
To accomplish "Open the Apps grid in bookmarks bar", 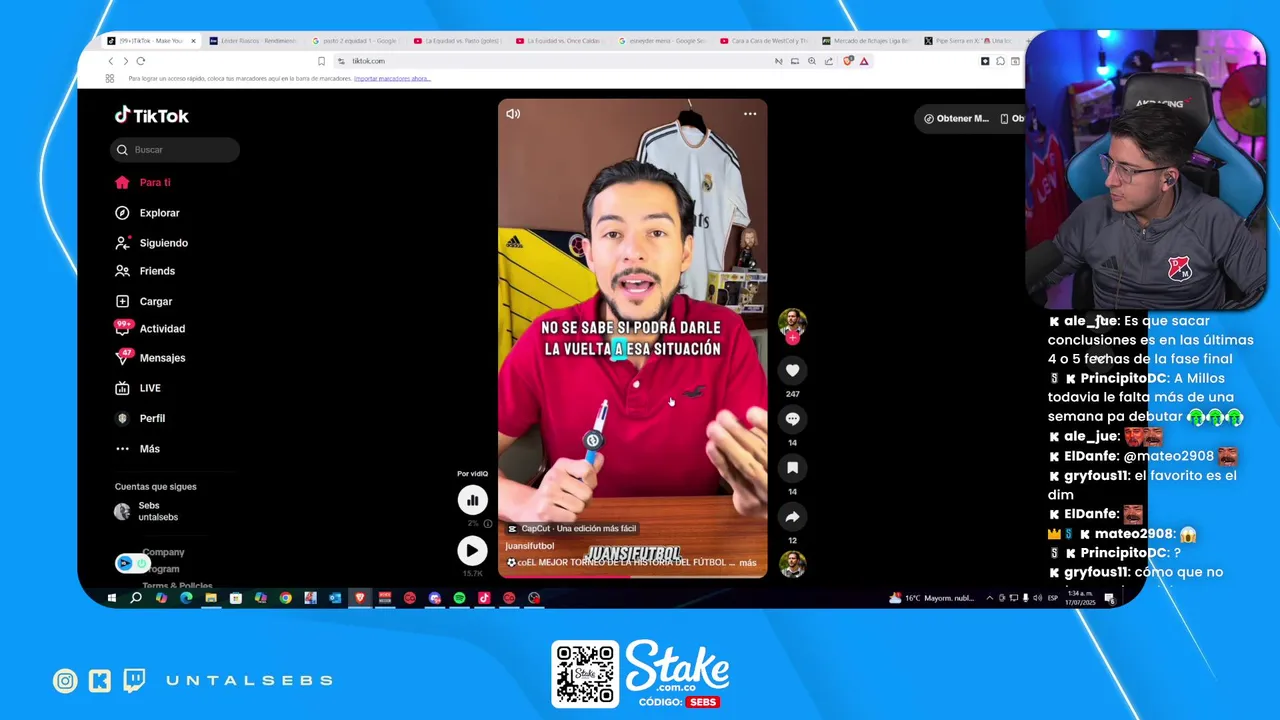I will (x=110, y=78).
